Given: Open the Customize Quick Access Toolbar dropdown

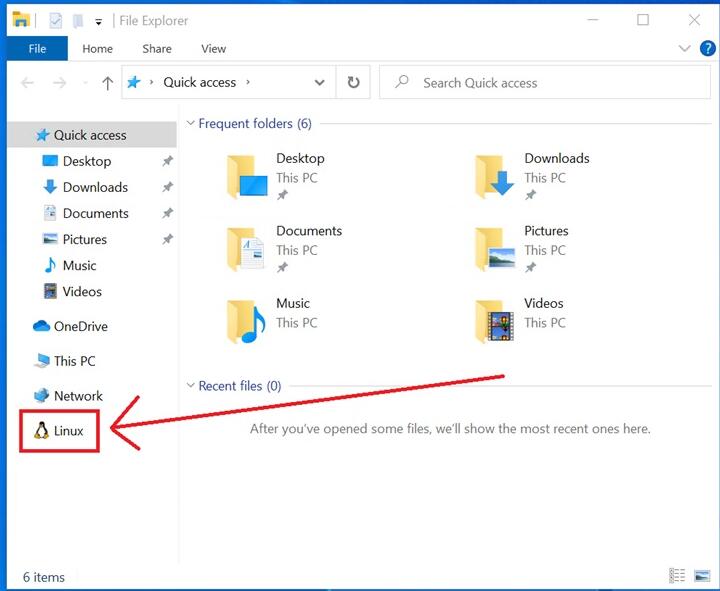Looking at the screenshot, I should pyautogui.click(x=98, y=22).
